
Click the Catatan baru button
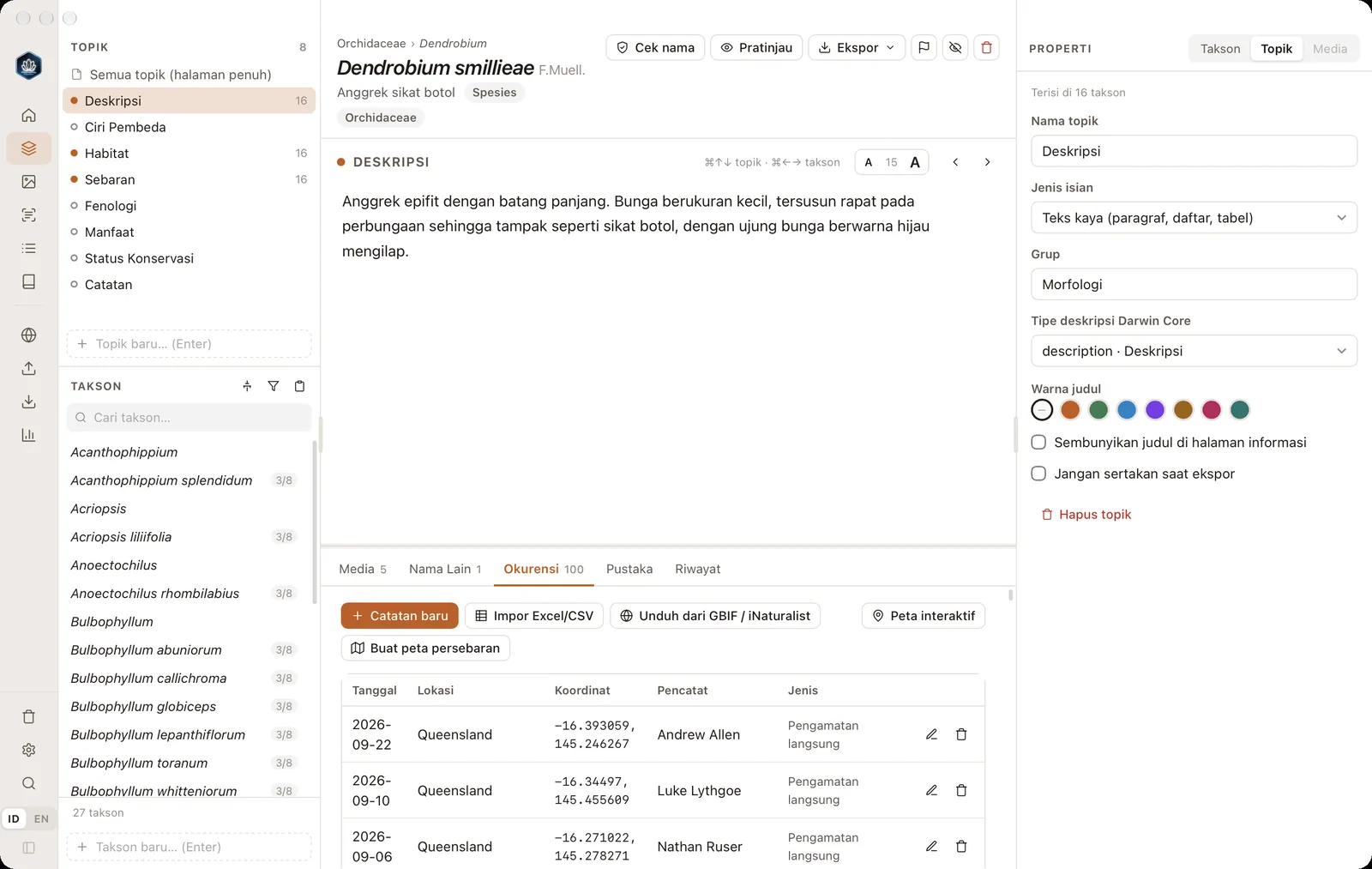(x=400, y=616)
